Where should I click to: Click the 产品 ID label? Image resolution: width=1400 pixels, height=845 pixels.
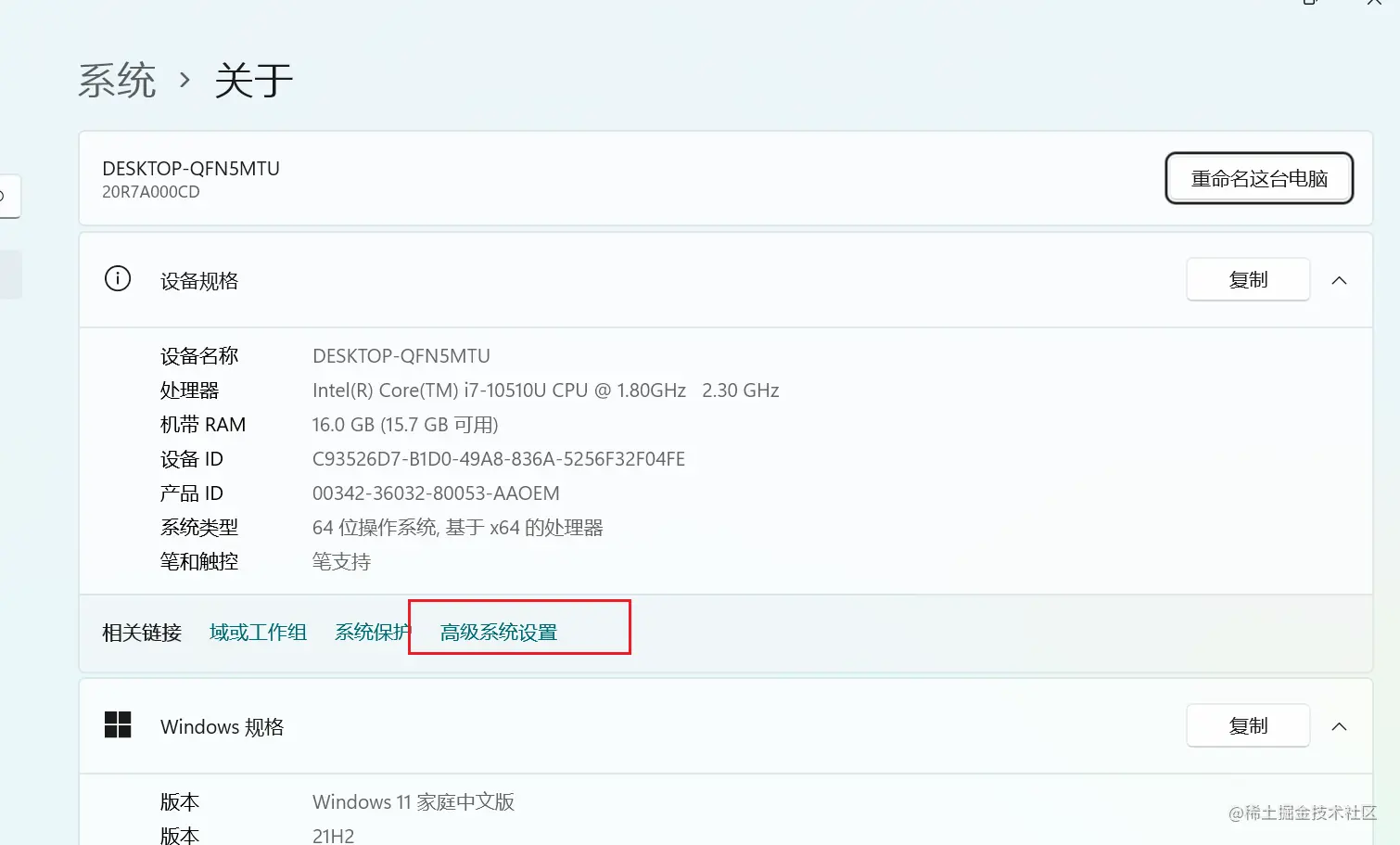pos(192,493)
